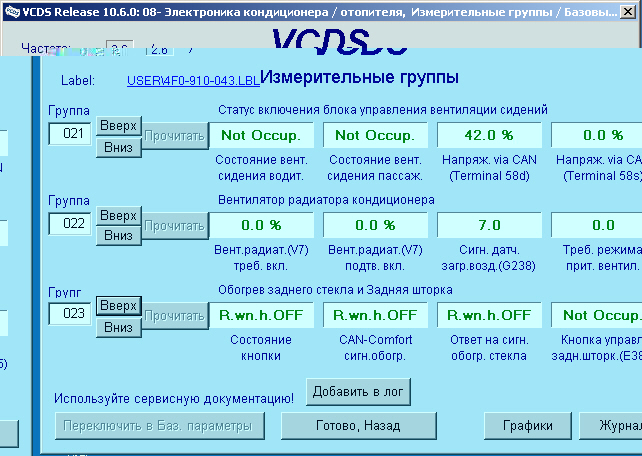Select CAN-Comfort сигн.обогр. R.wn.h.OFF value
642x456 pixels.
pyautogui.click(x=375, y=315)
